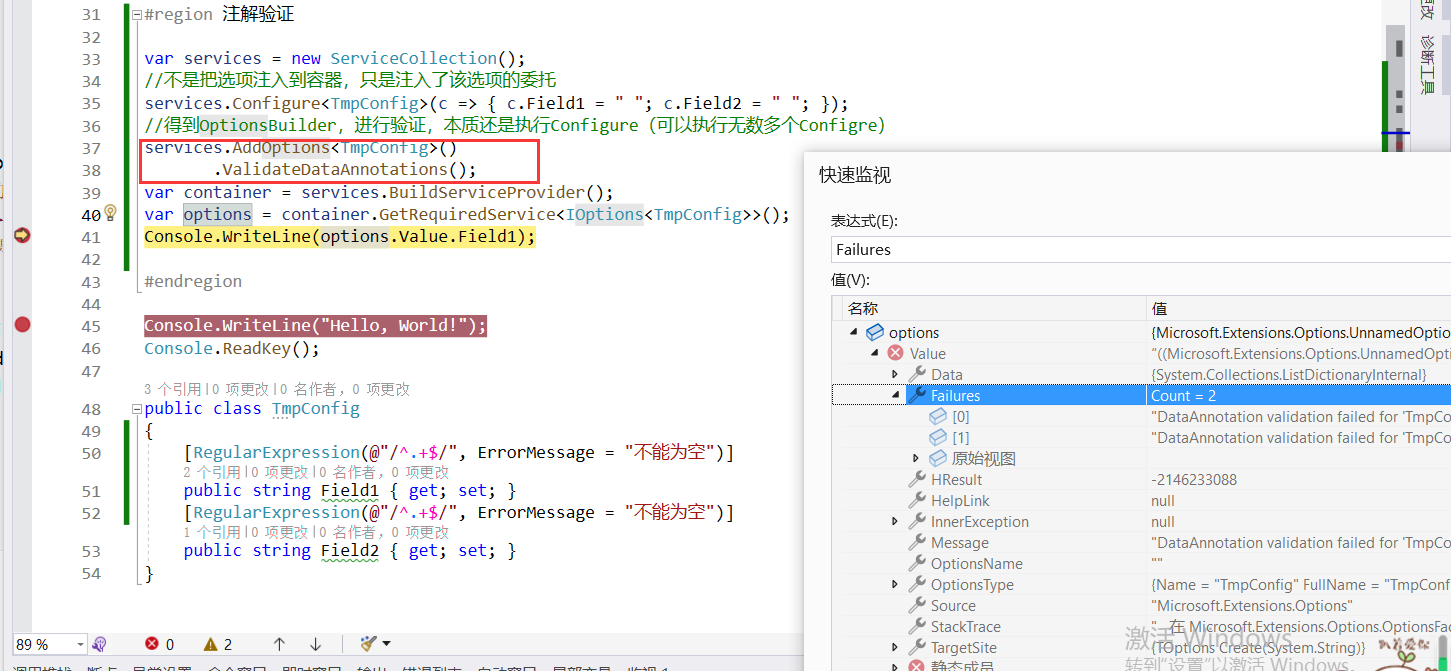This screenshot has height=671, width=1451.
Task: Click the highlighted options variable on line 40
Action: click(x=217, y=214)
